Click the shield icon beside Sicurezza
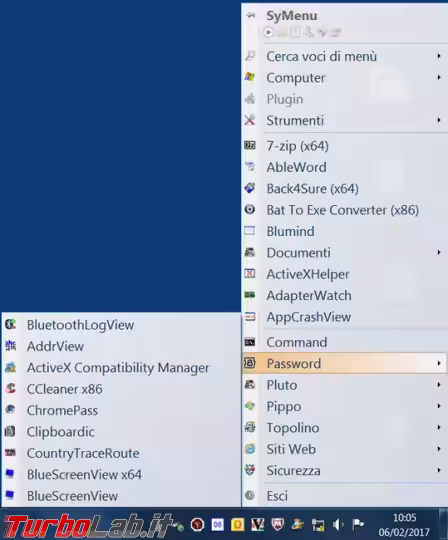 (250, 470)
